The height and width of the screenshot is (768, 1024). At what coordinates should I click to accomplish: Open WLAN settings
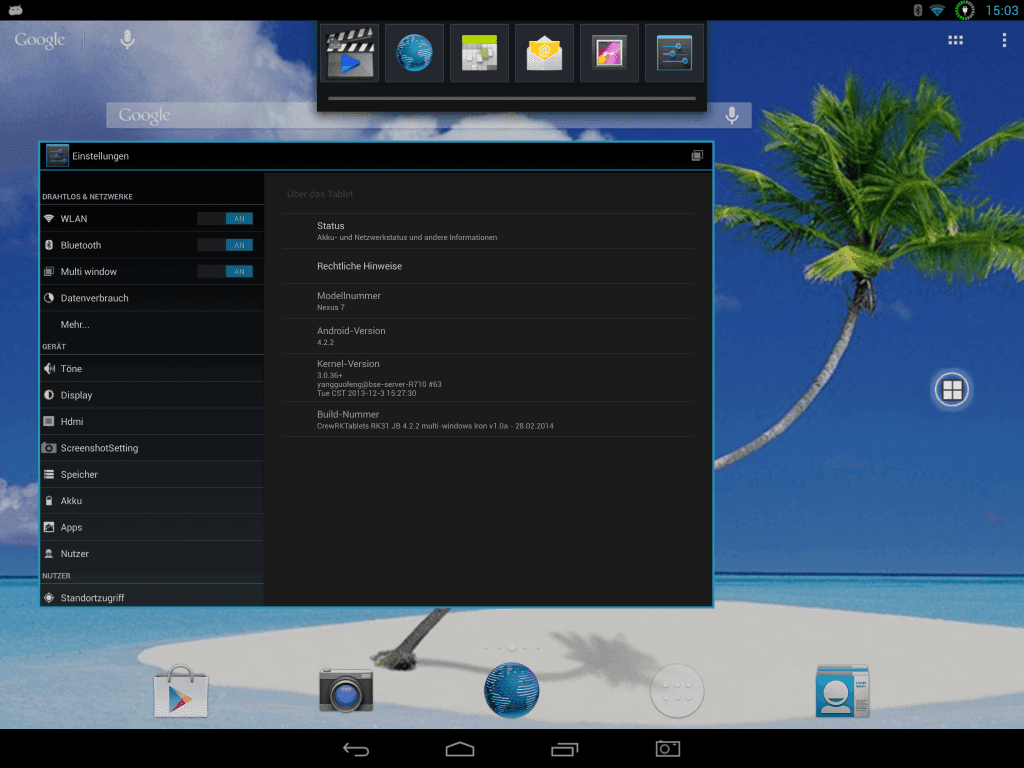[152, 219]
